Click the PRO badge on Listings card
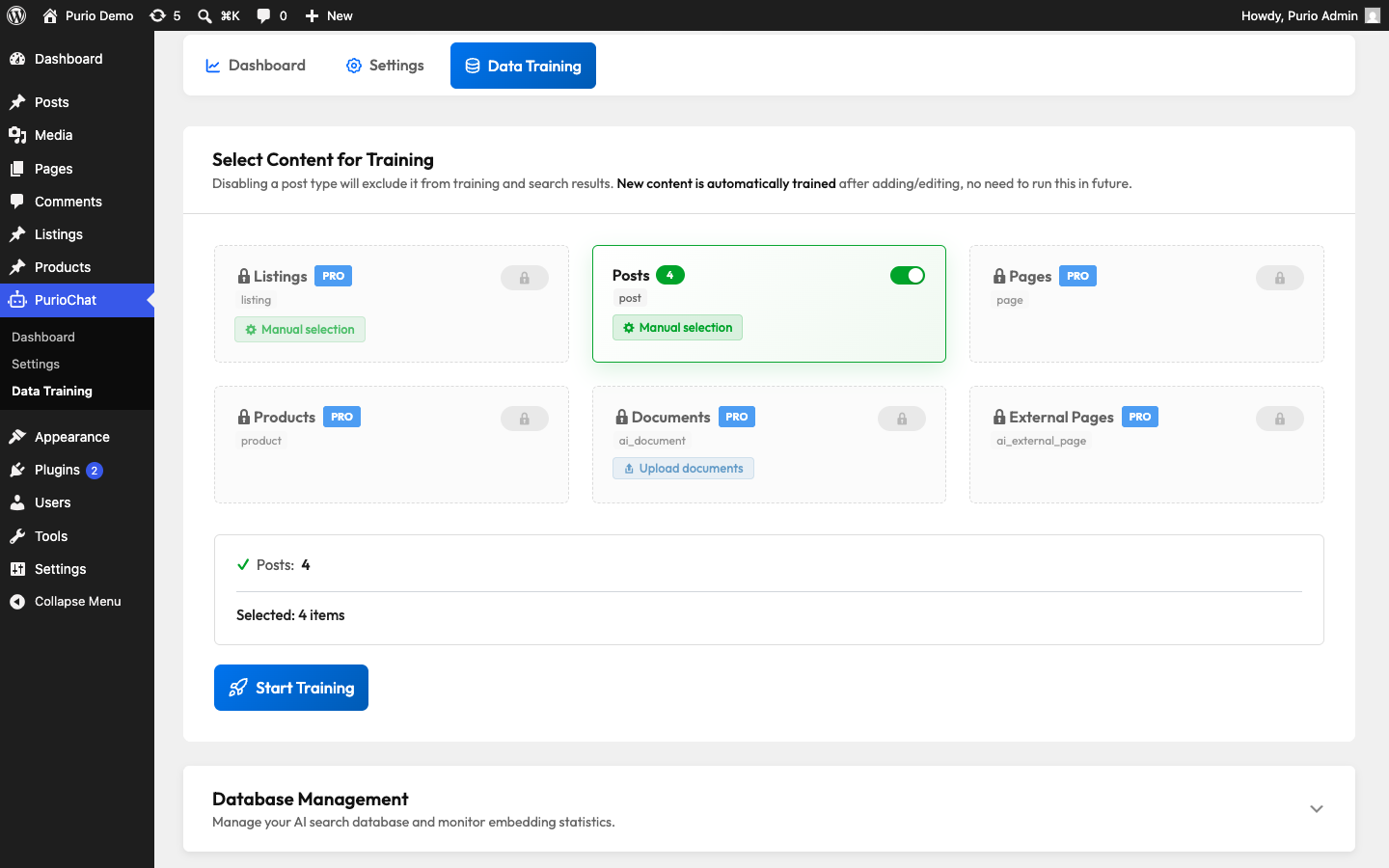The width and height of the screenshot is (1389, 868). (334, 276)
